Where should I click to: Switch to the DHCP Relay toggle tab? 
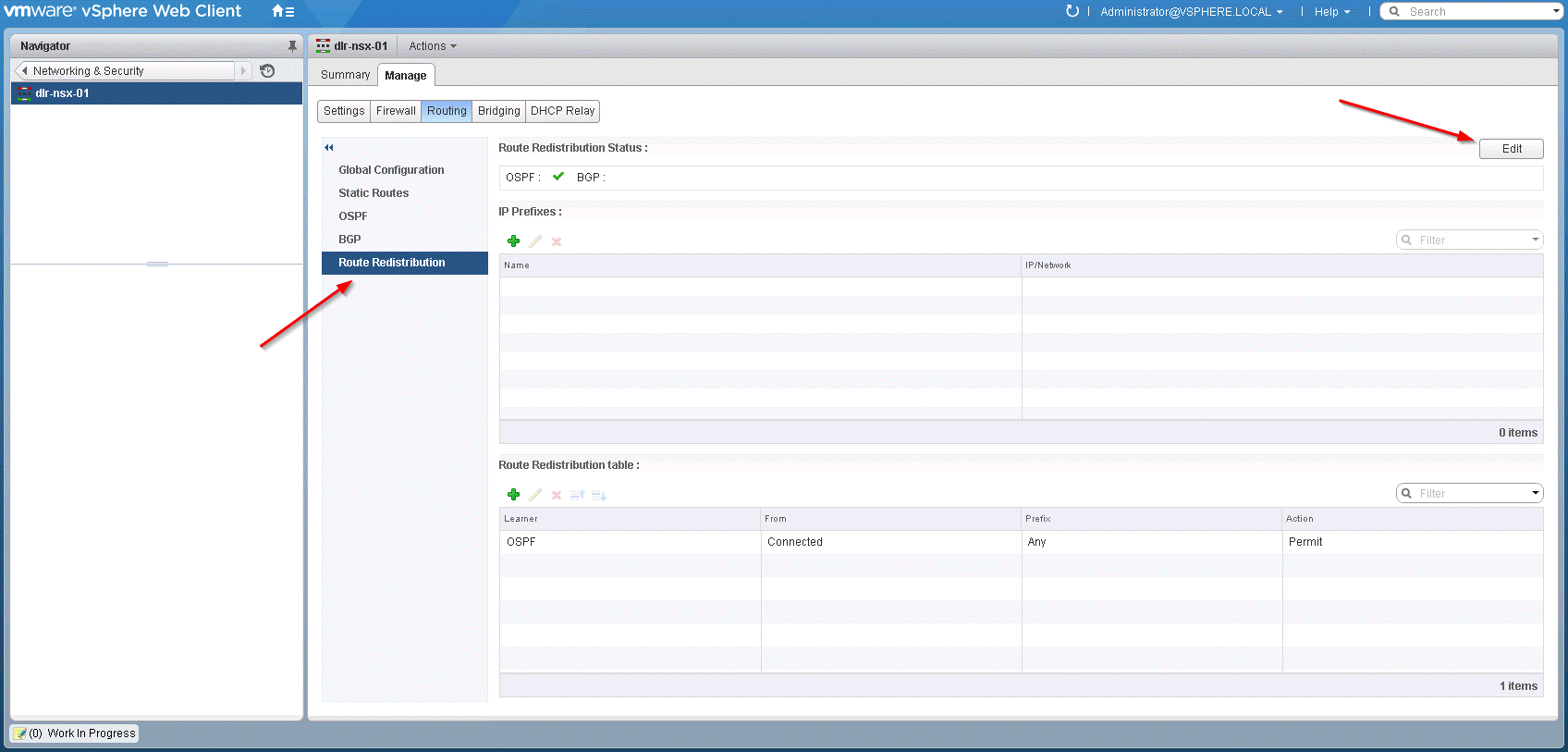point(562,111)
